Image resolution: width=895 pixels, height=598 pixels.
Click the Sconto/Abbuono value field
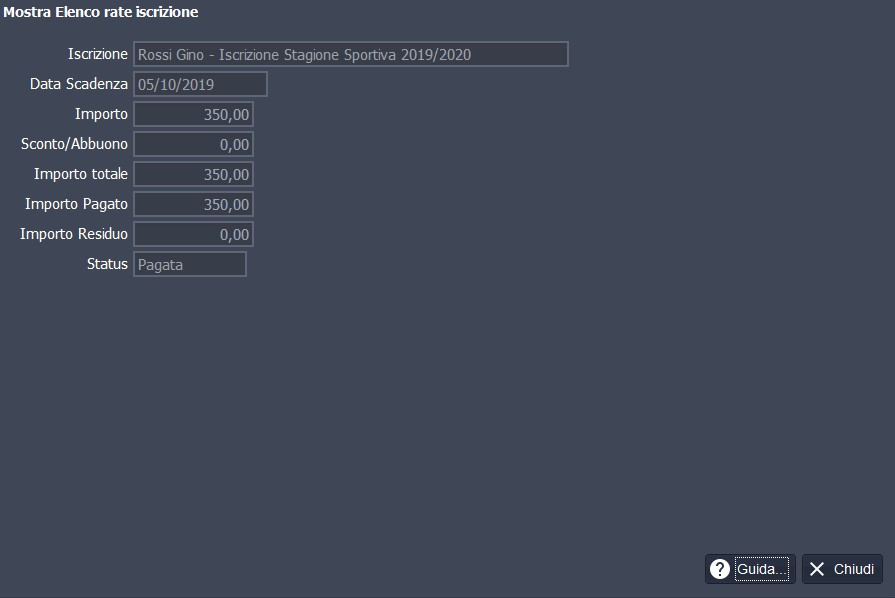193,144
